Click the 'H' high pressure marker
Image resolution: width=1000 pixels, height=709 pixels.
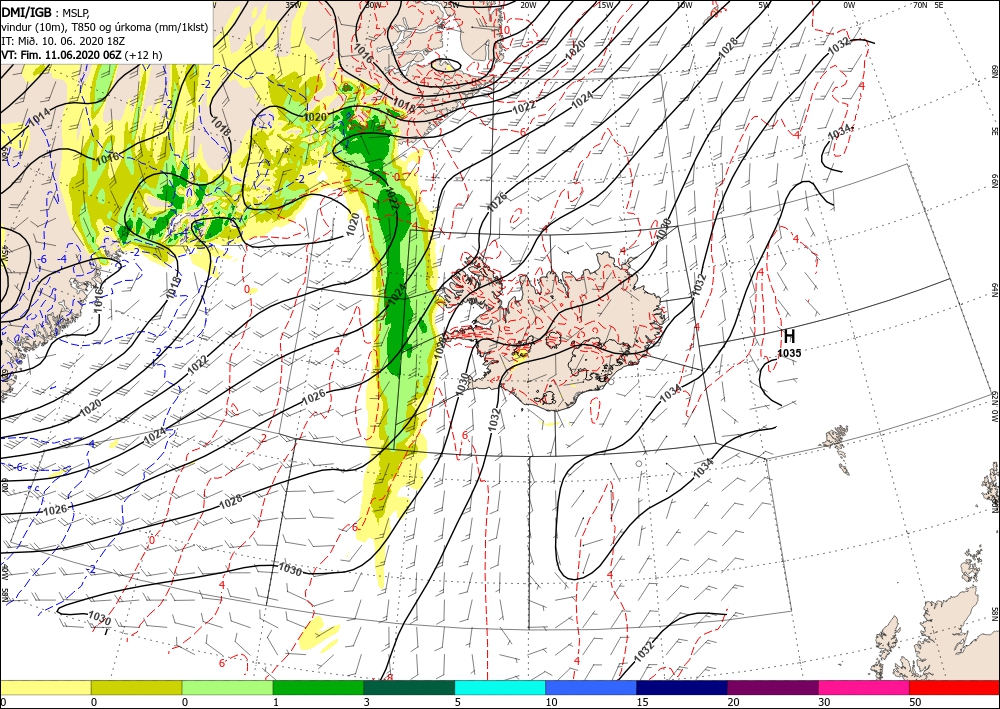tap(789, 336)
